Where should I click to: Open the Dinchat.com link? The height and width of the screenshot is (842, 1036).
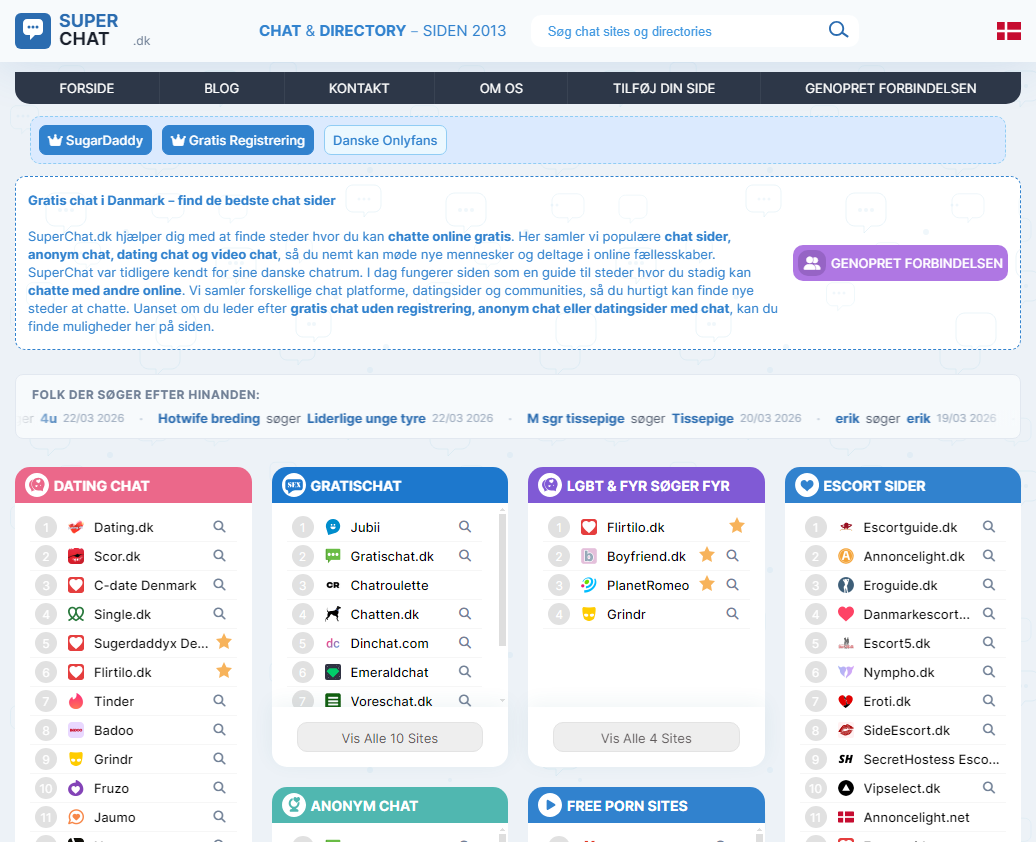[389, 643]
